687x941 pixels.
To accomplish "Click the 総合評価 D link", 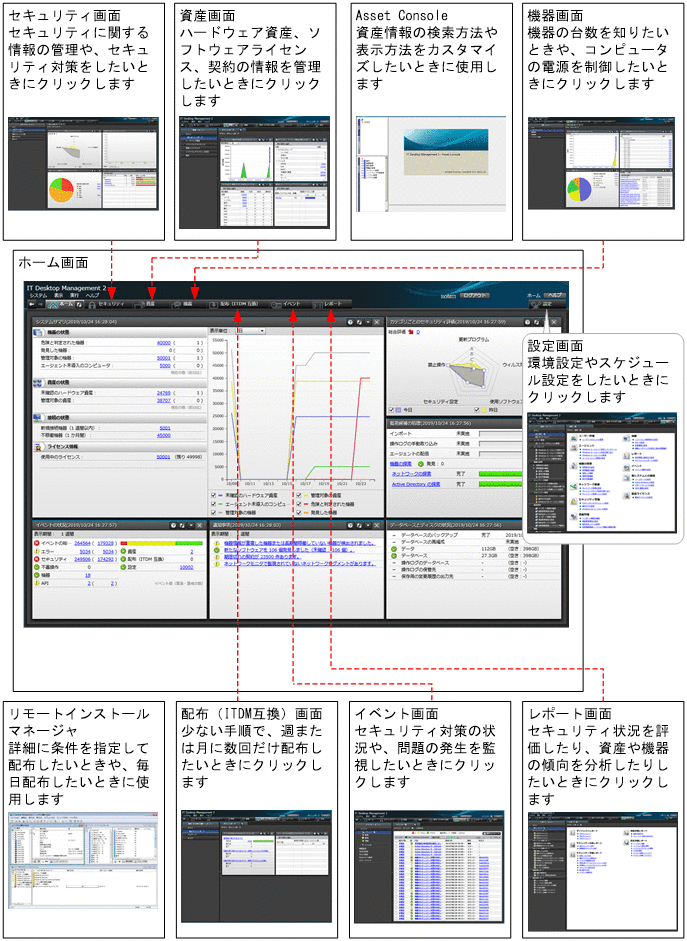I will 418,331.
